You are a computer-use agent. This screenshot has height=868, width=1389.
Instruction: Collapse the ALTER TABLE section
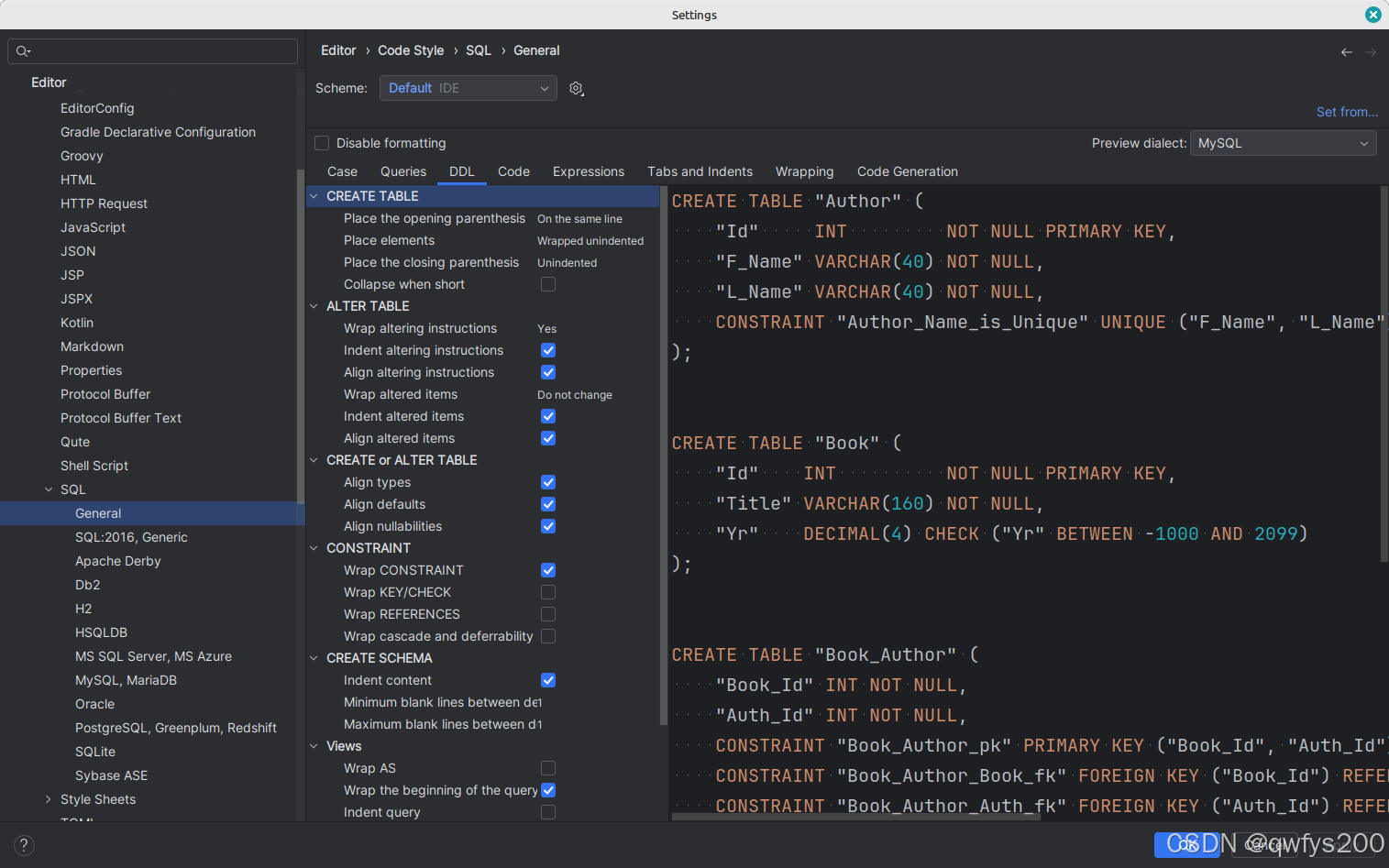[314, 306]
